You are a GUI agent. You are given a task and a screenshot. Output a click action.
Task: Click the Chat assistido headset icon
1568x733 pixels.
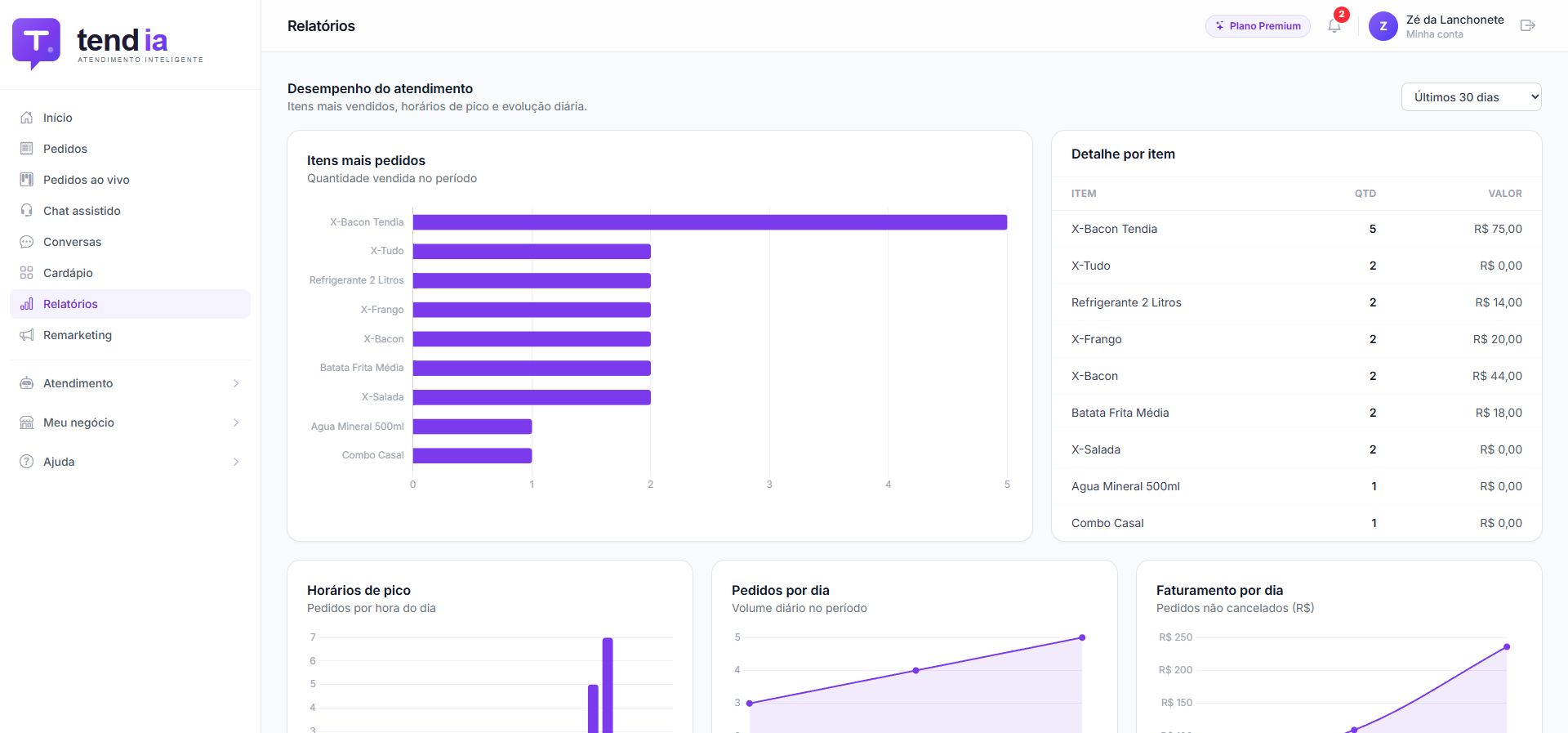click(x=27, y=211)
